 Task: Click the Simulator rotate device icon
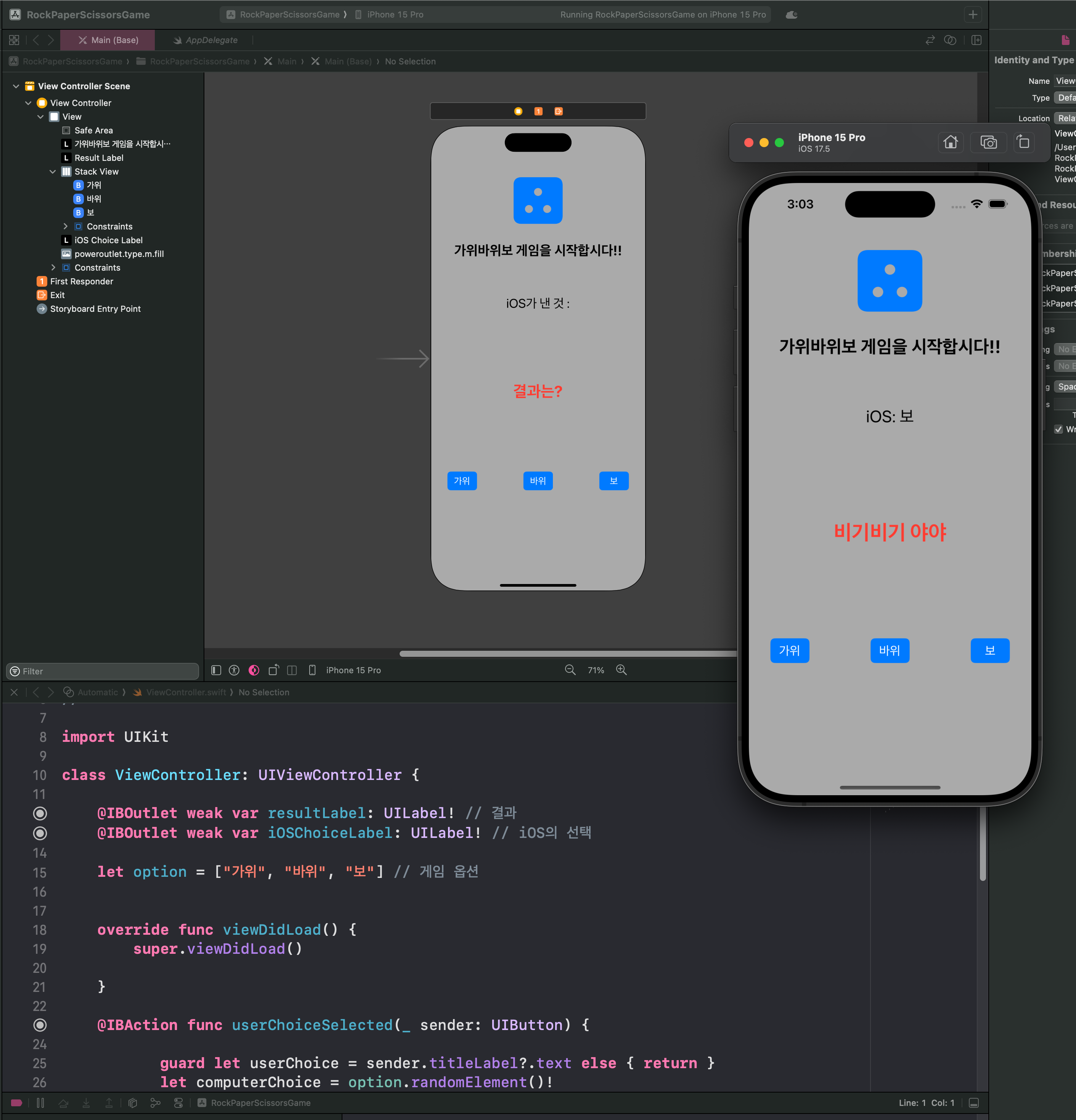pyautogui.click(x=1023, y=142)
